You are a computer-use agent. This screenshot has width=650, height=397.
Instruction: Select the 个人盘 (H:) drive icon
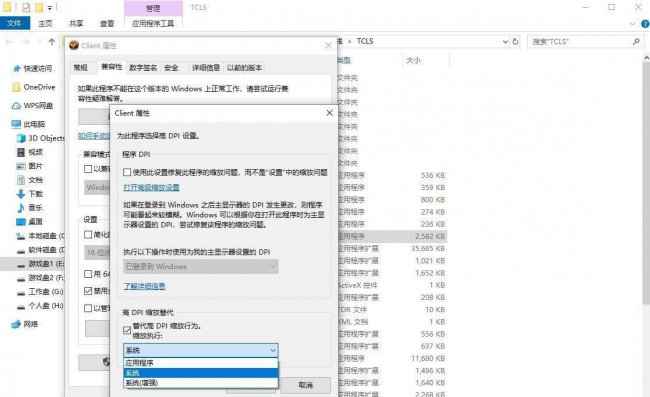pyautogui.click(x=21, y=306)
